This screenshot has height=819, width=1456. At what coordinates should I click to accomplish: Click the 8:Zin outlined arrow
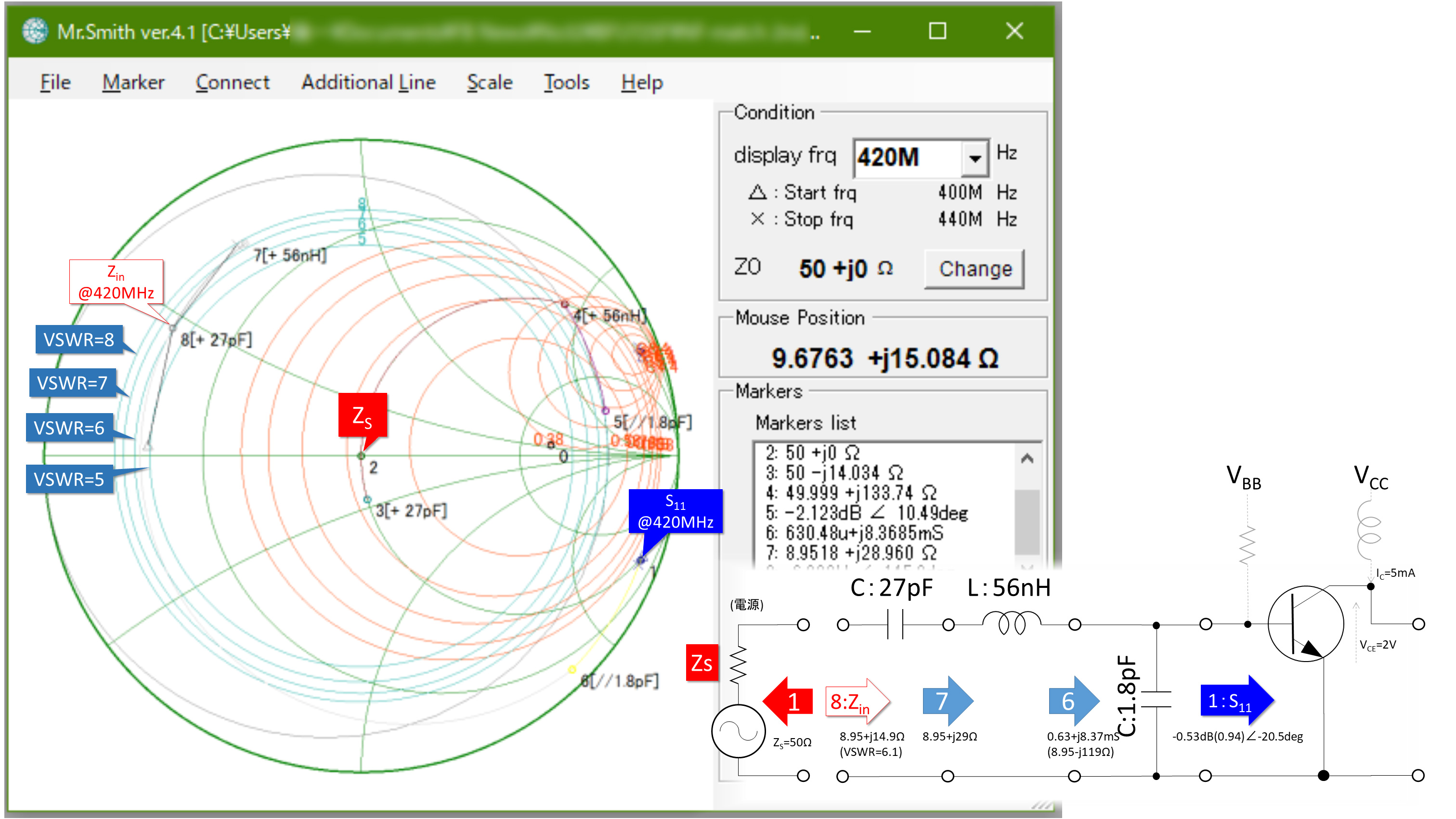pos(856,702)
